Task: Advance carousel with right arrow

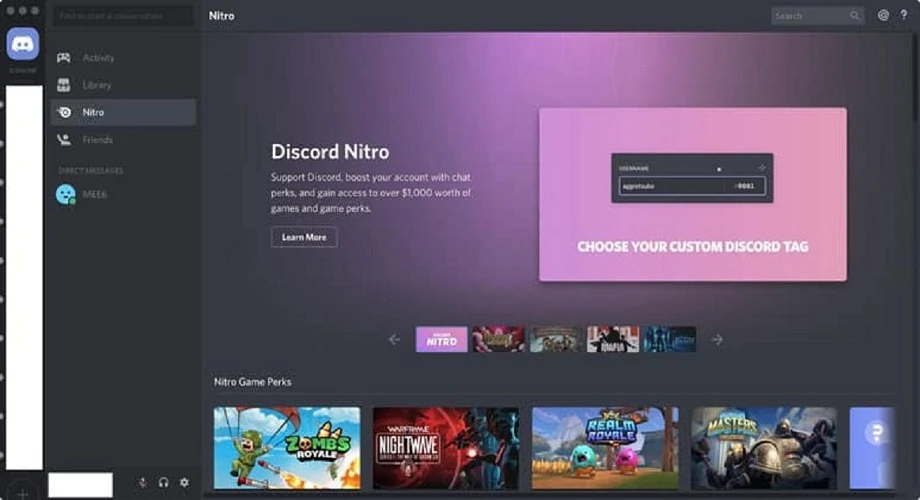Action: (x=717, y=340)
